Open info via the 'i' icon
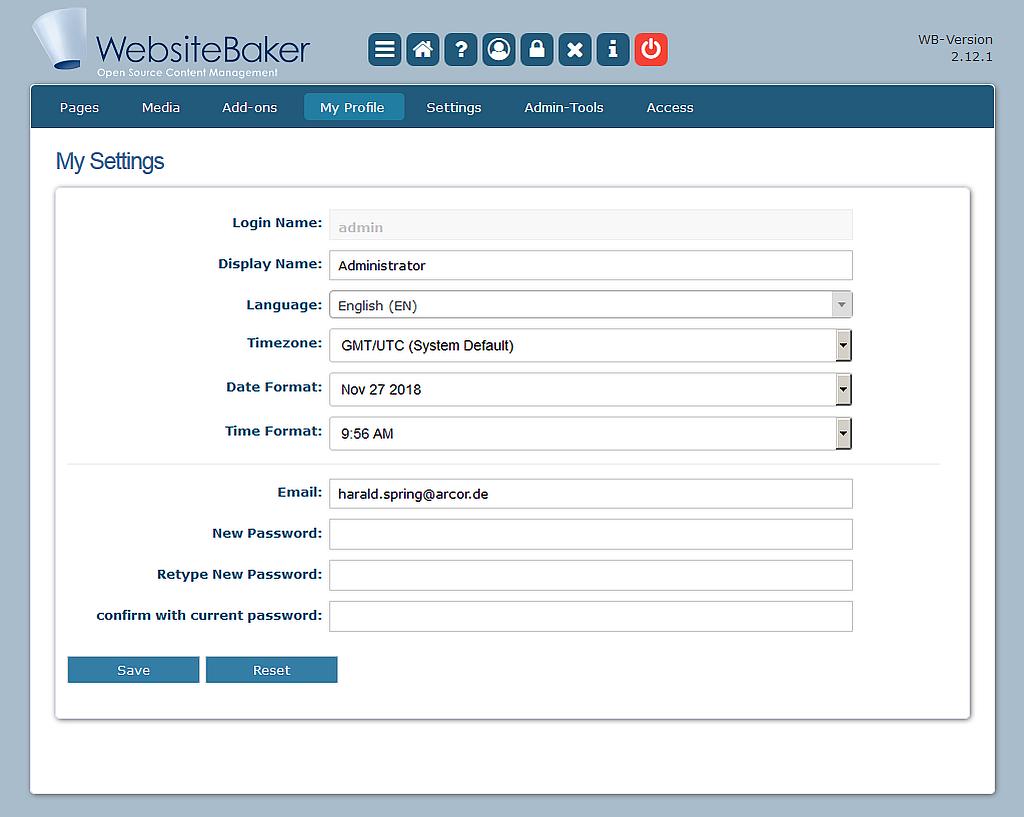Image resolution: width=1024 pixels, height=817 pixels. click(613, 50)
